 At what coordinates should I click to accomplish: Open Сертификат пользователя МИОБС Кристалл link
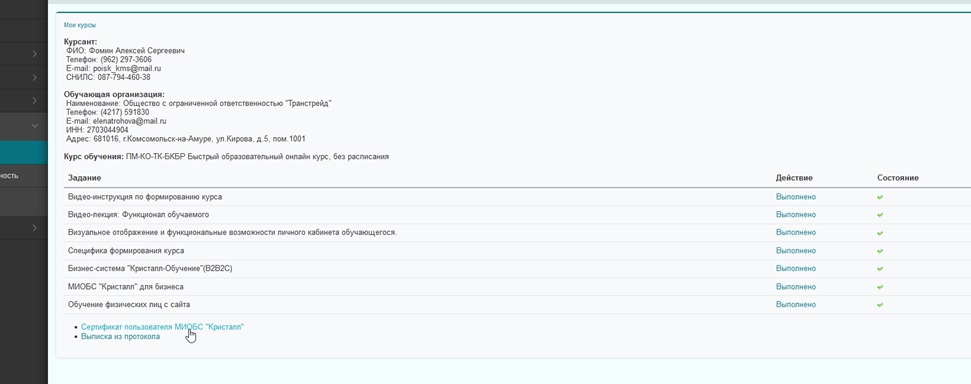pos(162,326)
